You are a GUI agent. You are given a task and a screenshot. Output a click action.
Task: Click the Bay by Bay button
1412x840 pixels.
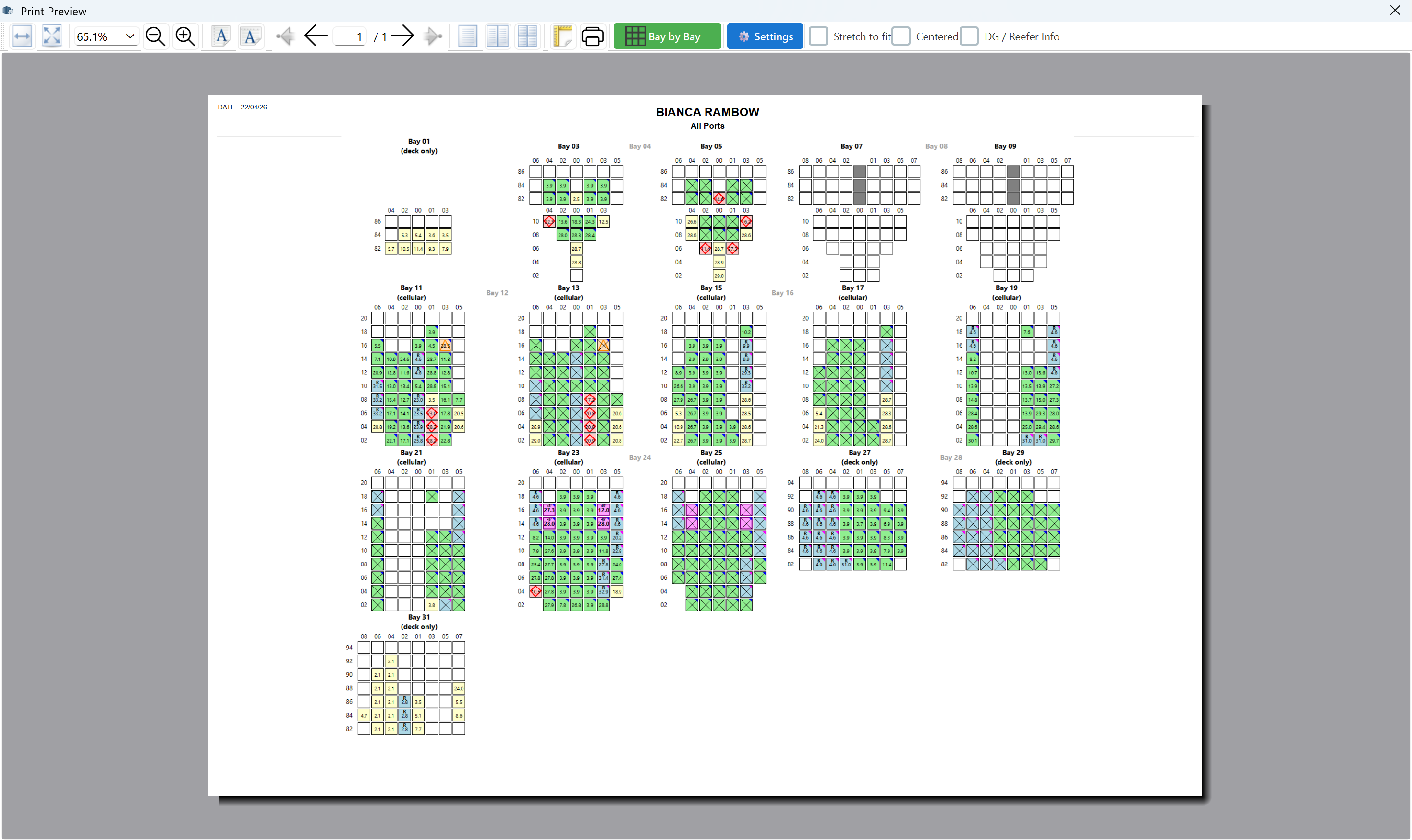click(x=667, y=37)
